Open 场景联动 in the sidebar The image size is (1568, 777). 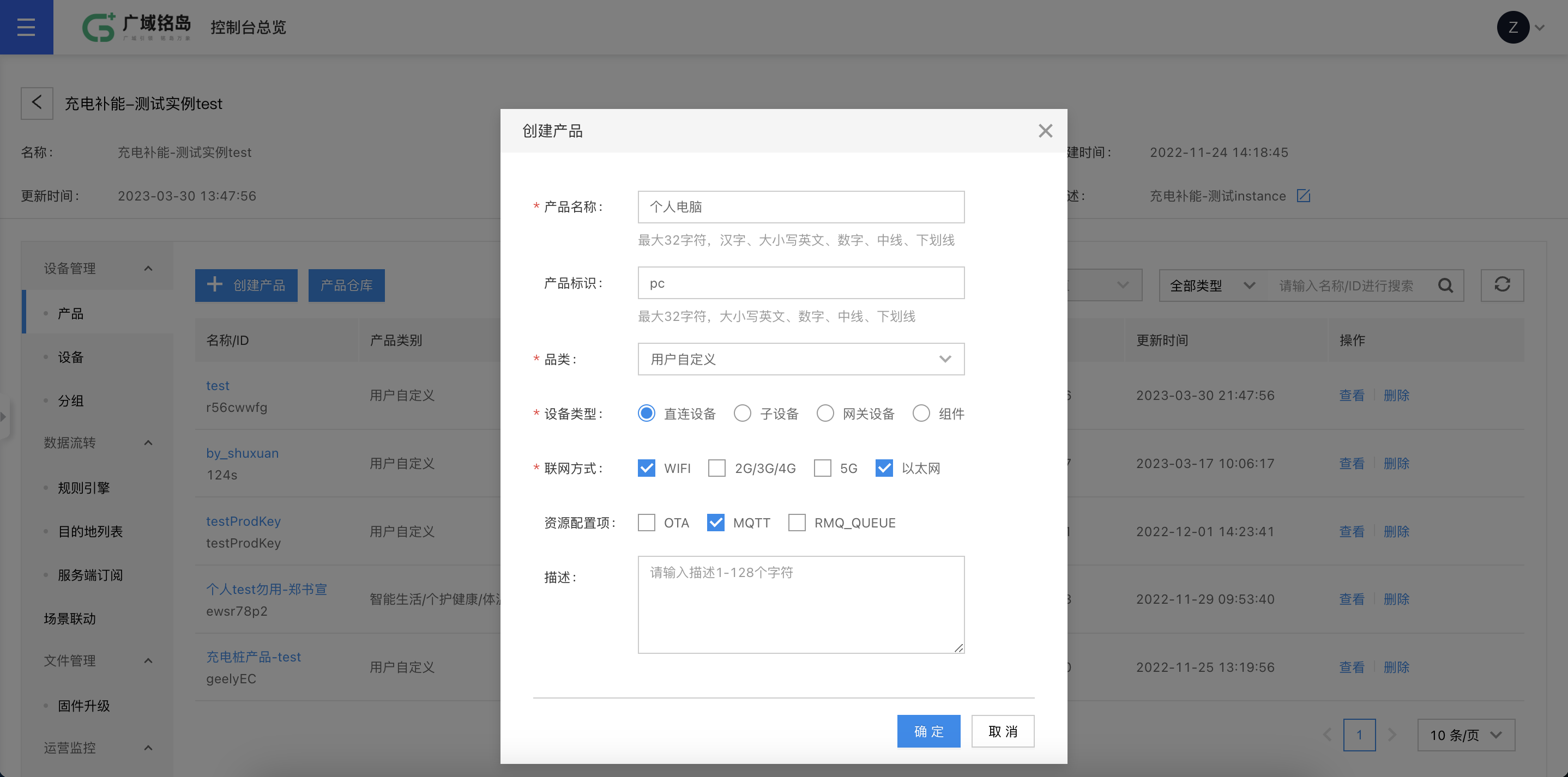coord(69,618)
